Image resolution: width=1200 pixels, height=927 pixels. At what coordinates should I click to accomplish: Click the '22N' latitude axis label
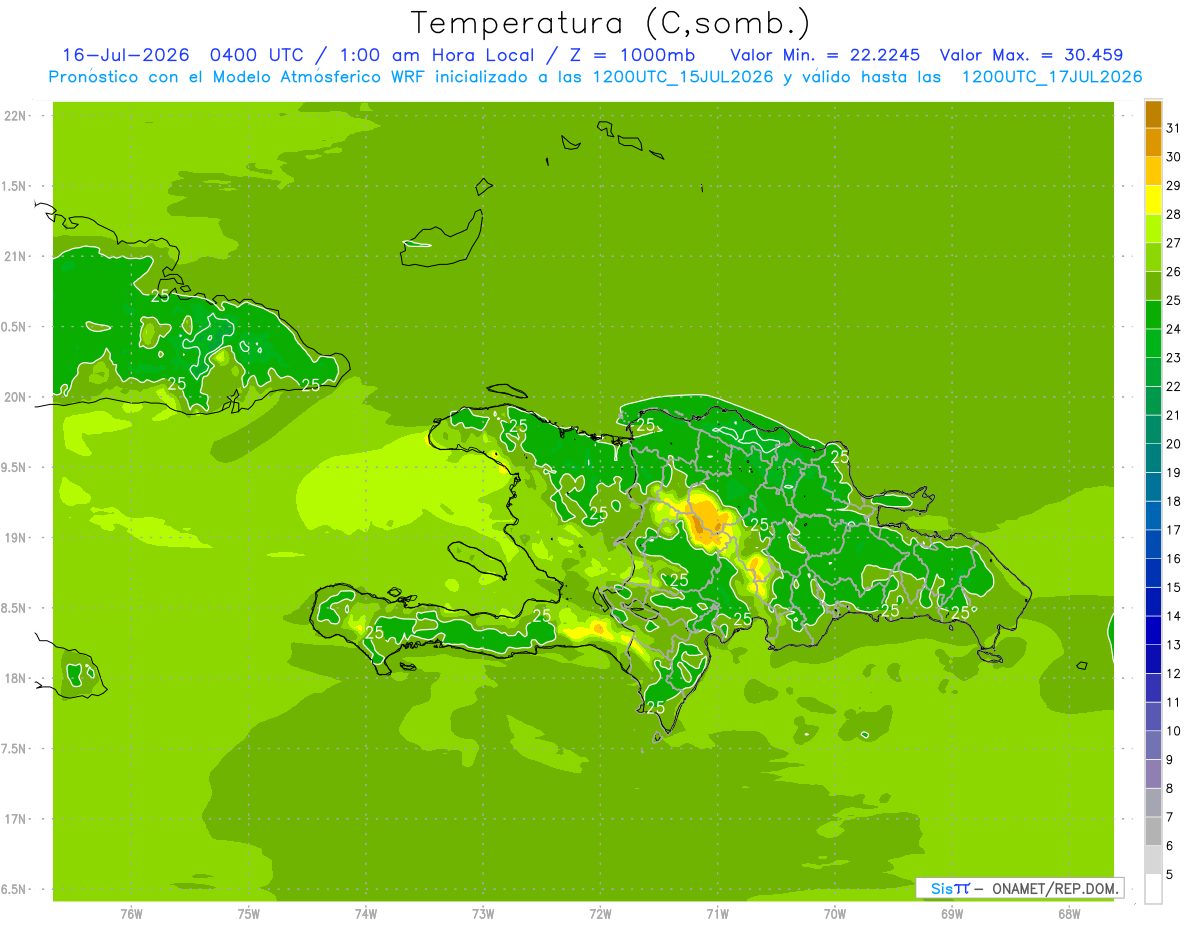pos(16,115)
